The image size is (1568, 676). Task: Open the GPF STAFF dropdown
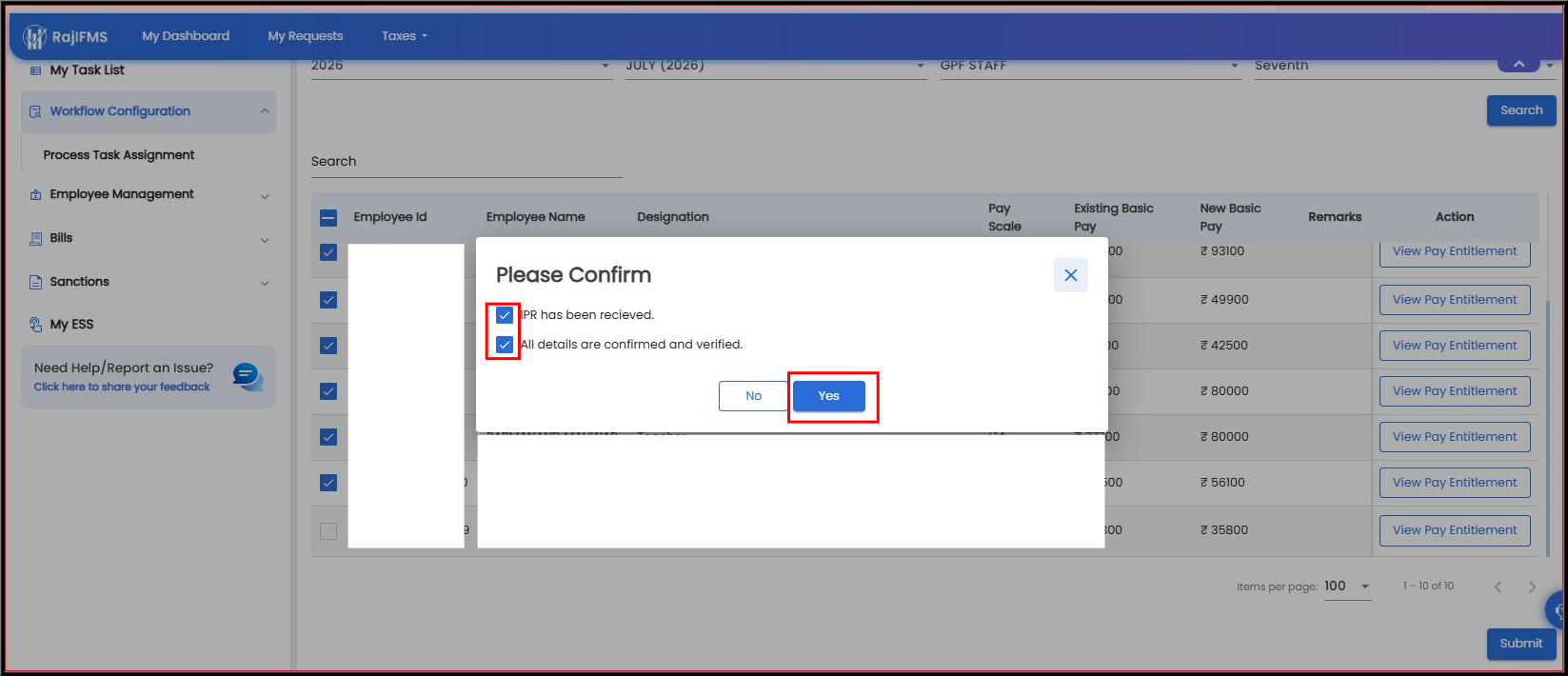pyautogui.click(x=1090, y=66)
